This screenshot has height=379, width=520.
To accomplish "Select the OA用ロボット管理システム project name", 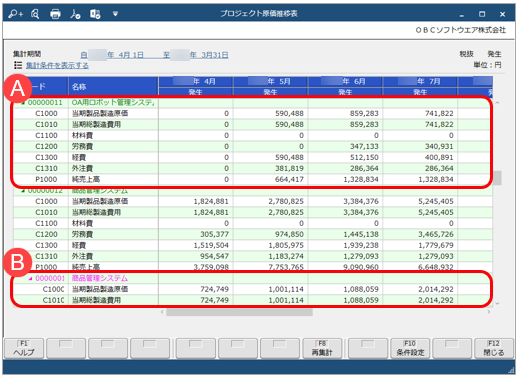I will [113, 103].
